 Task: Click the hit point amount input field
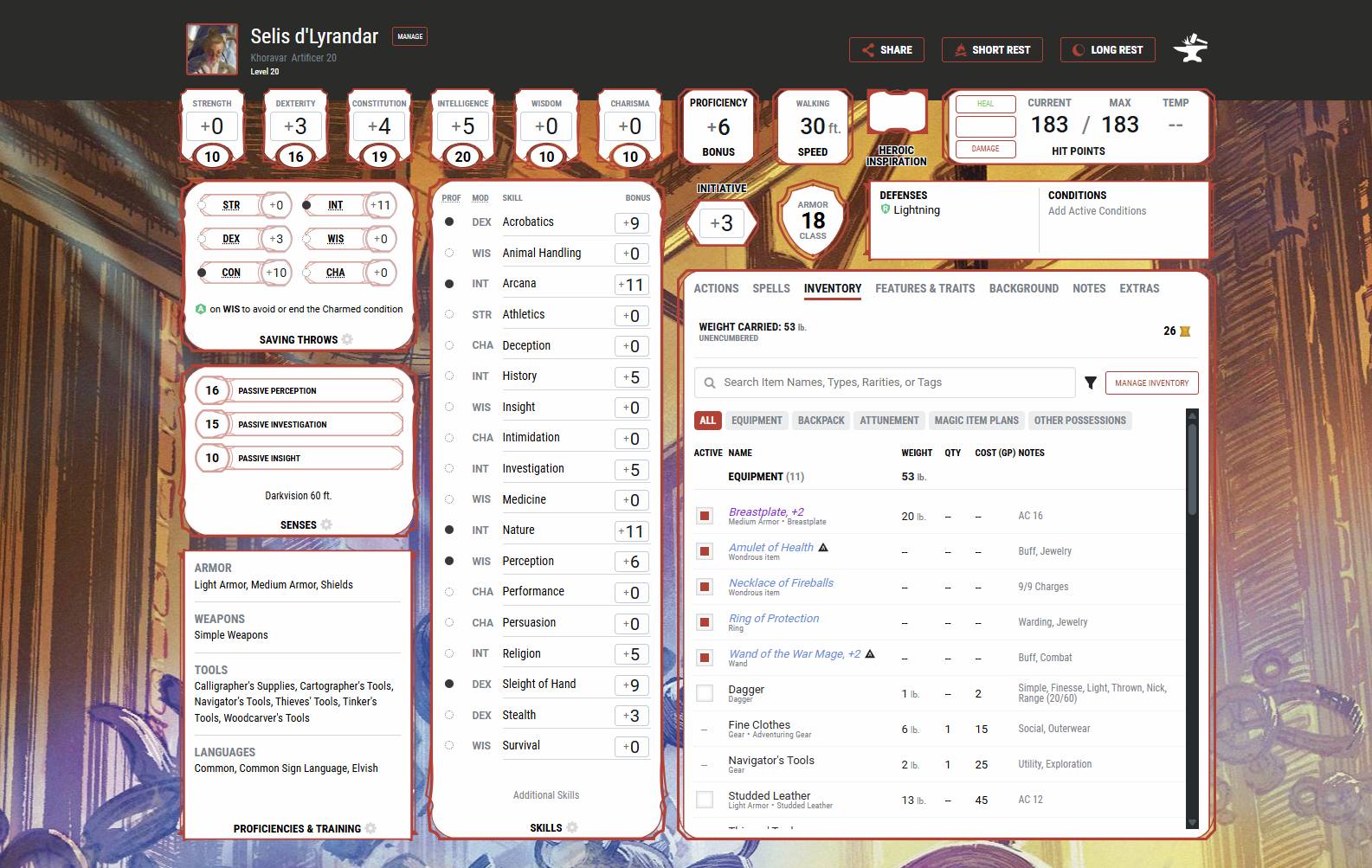985,126
